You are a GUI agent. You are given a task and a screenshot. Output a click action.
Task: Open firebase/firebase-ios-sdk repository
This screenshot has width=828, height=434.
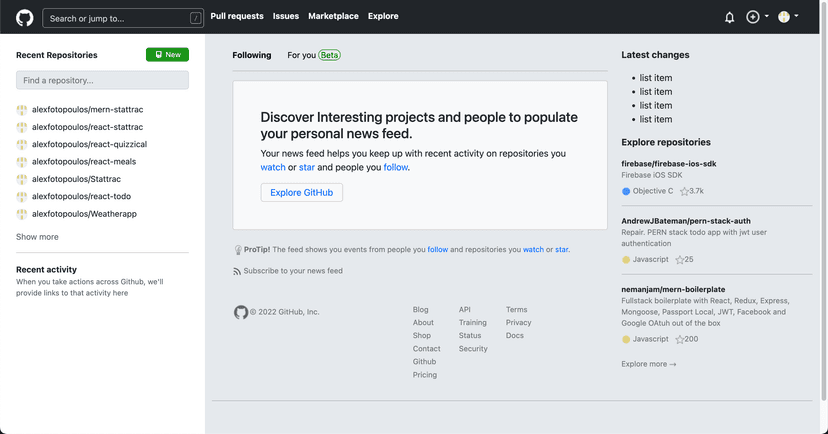pos(669,164)
